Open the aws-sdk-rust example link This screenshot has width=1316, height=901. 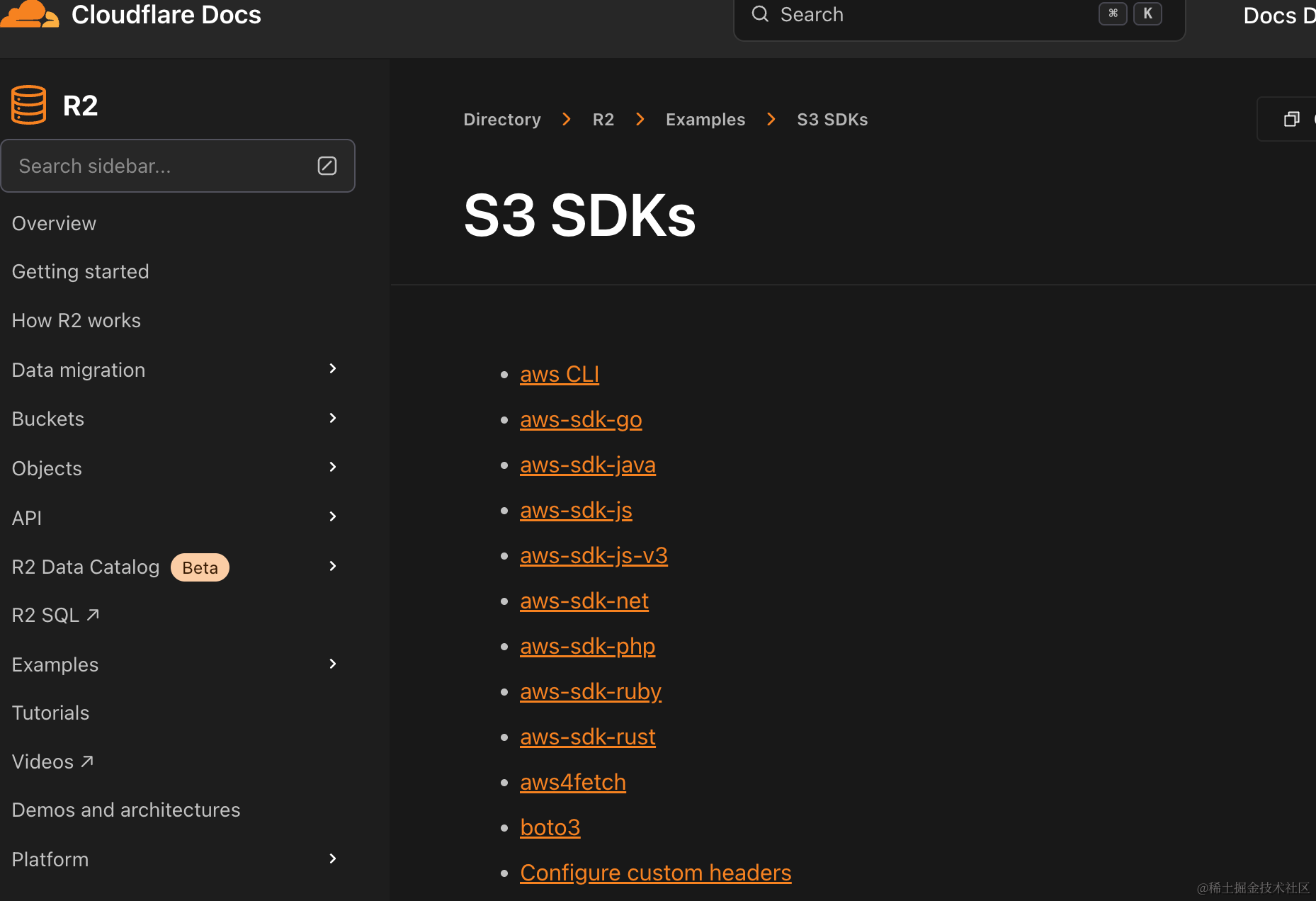[588, 737]
